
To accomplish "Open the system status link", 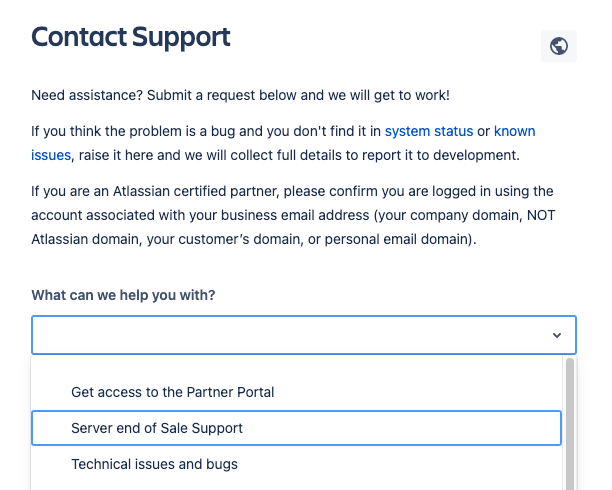I will (x=429, y=131).
